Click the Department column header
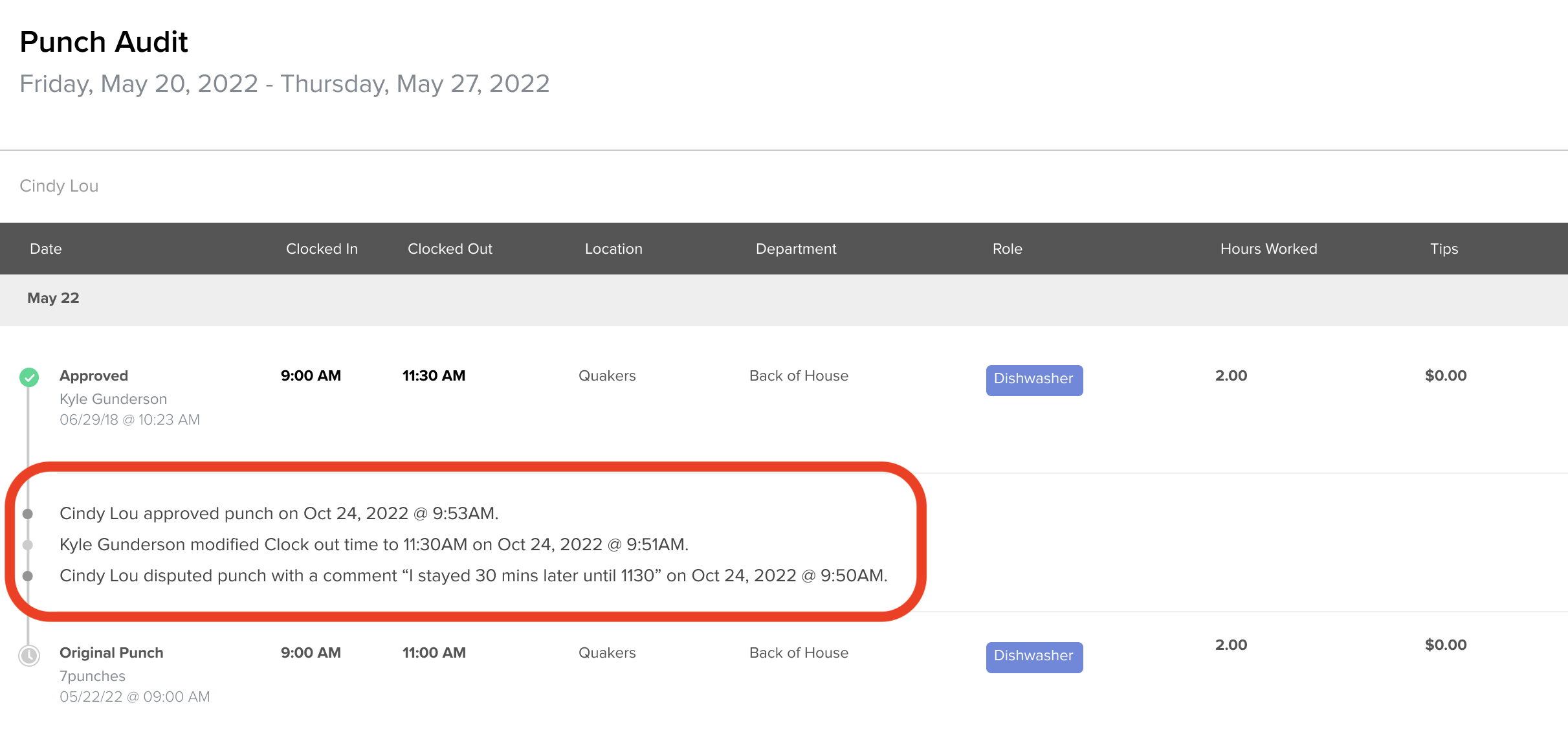This screenshot has height=736, width=1568. point(796,249)
